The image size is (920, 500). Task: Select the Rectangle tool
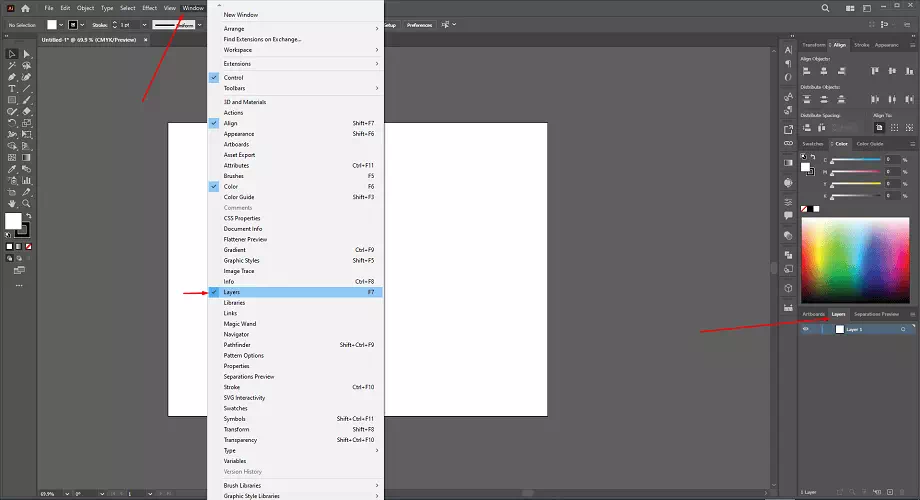coord(12,100)
